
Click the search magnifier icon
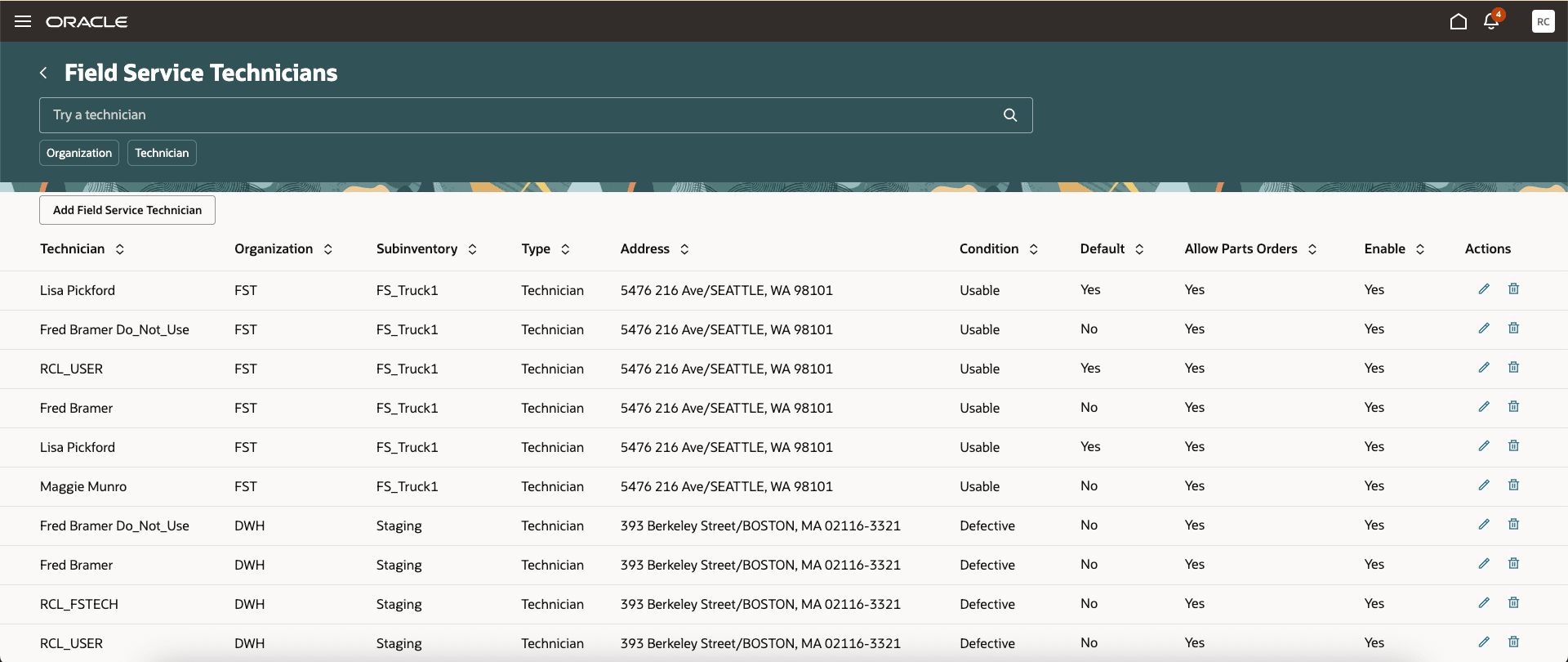coord(1010,115)
